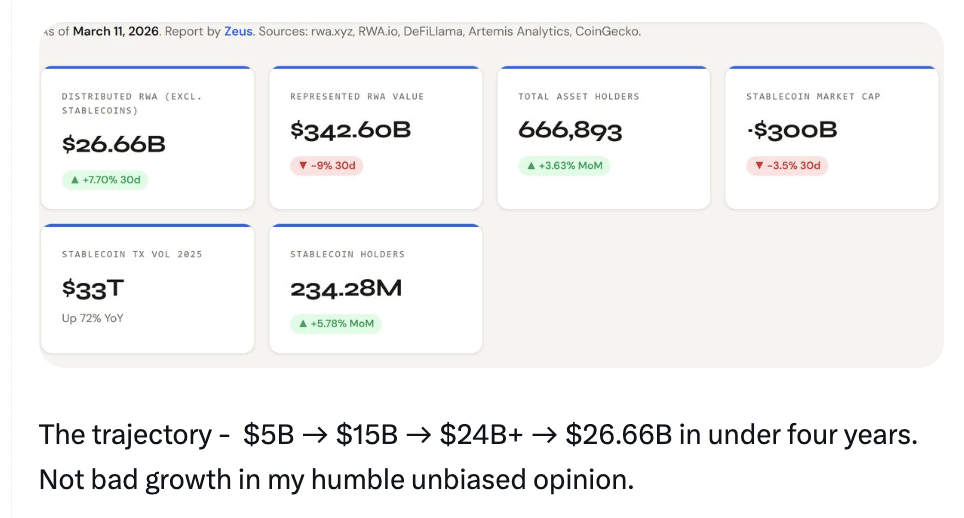Click the 666,893 holders figure
The width and height of the screenshot is (964, 518).
tap(570, 130)
